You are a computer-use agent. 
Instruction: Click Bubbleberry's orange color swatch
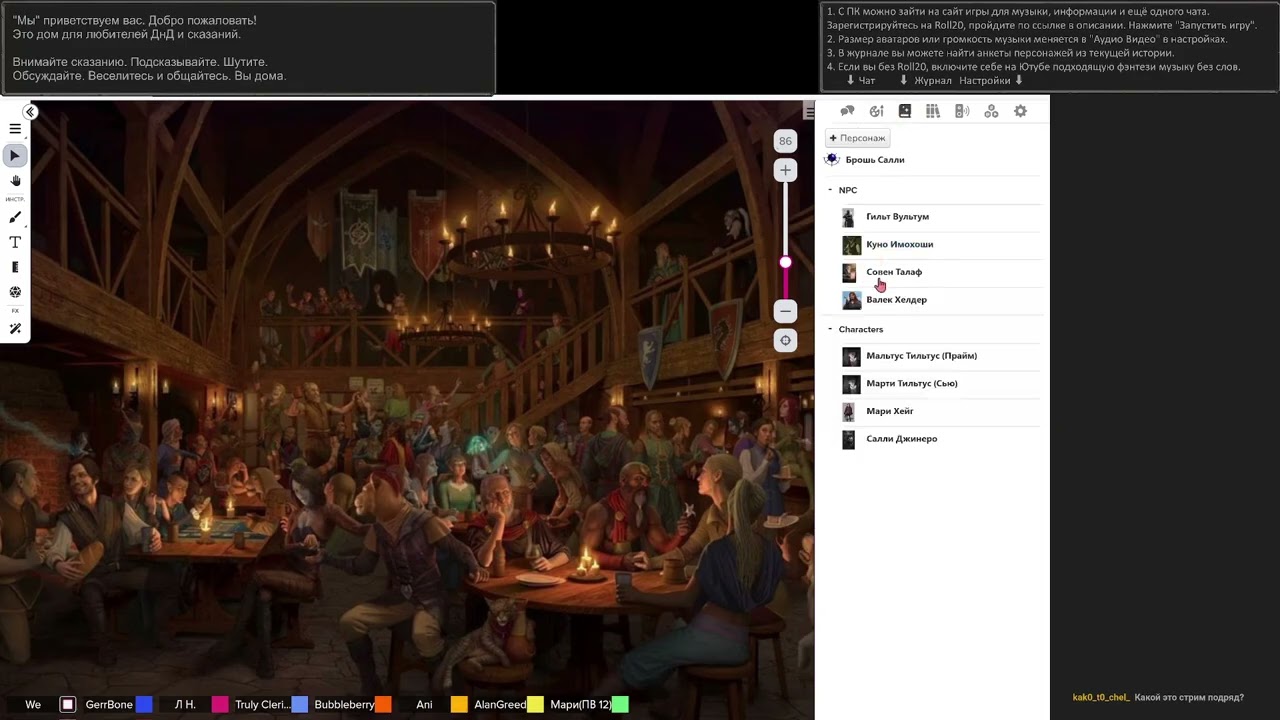point(383,705)
